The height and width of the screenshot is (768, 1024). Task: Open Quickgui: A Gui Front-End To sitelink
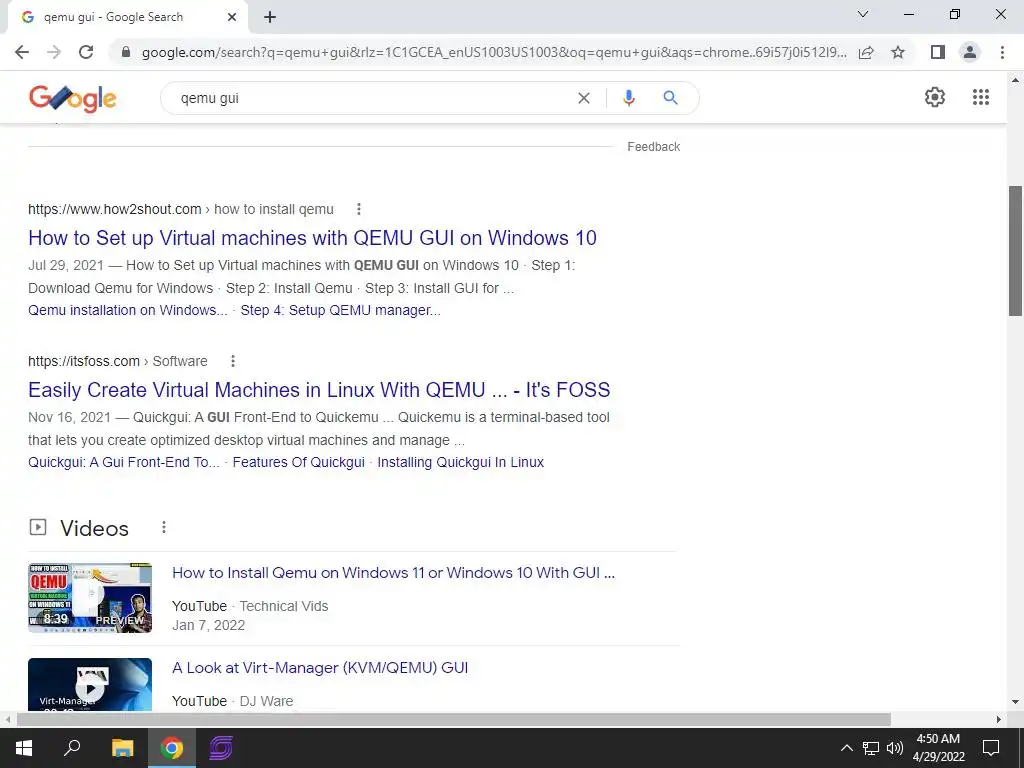click(x=123, y=462)
